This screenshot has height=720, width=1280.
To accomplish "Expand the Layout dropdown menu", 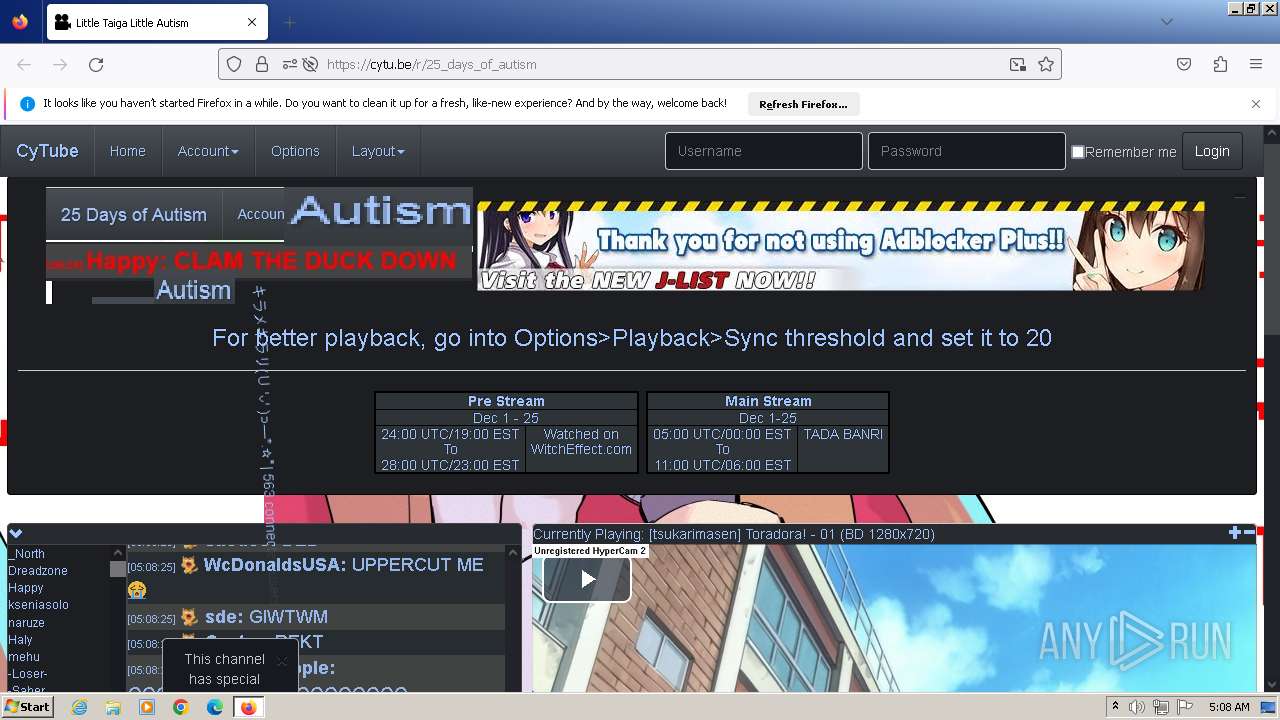I will click(378, 151).
